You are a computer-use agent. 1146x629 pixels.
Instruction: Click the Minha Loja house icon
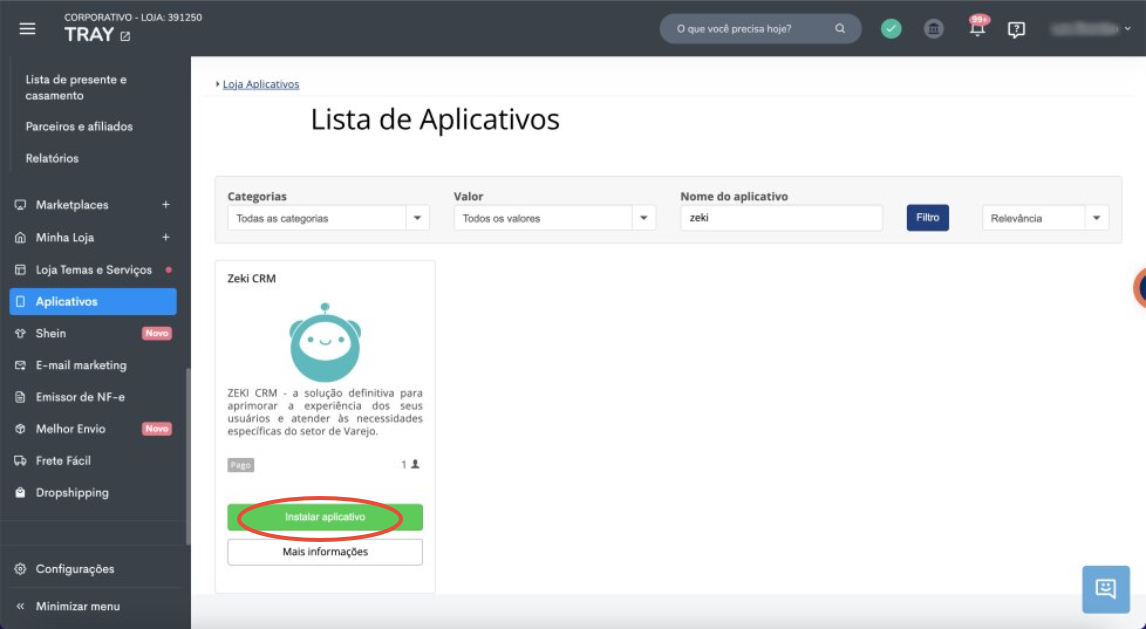tap(20, 237)
